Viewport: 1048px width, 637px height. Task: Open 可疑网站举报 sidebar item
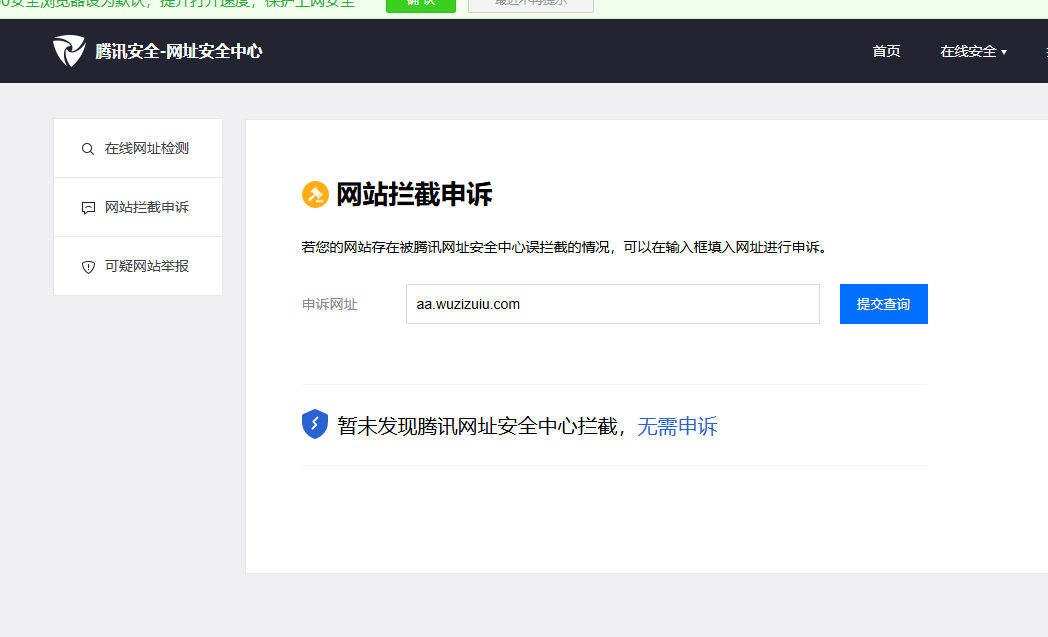[x=138, y=266]
